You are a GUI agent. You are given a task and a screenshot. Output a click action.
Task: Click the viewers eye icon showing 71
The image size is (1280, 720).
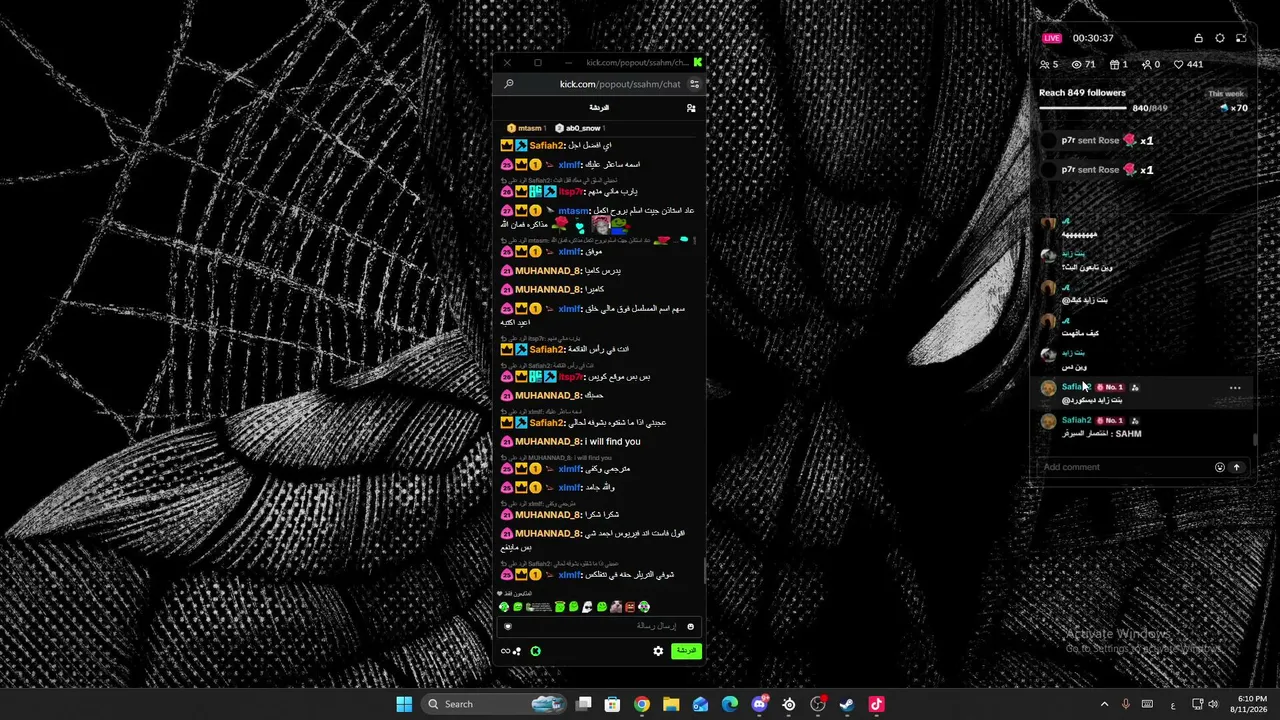point(1077,65)
